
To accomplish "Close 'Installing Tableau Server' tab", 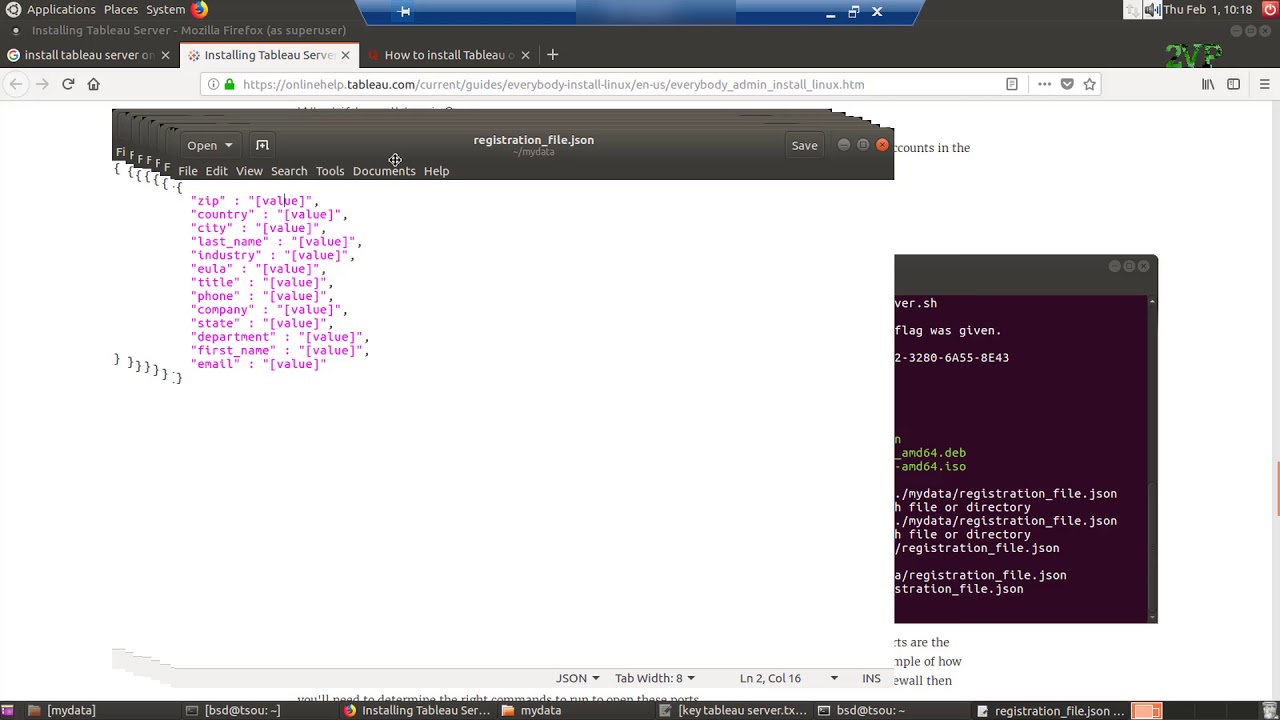I will pyautogui.click(x=345, y=55).
